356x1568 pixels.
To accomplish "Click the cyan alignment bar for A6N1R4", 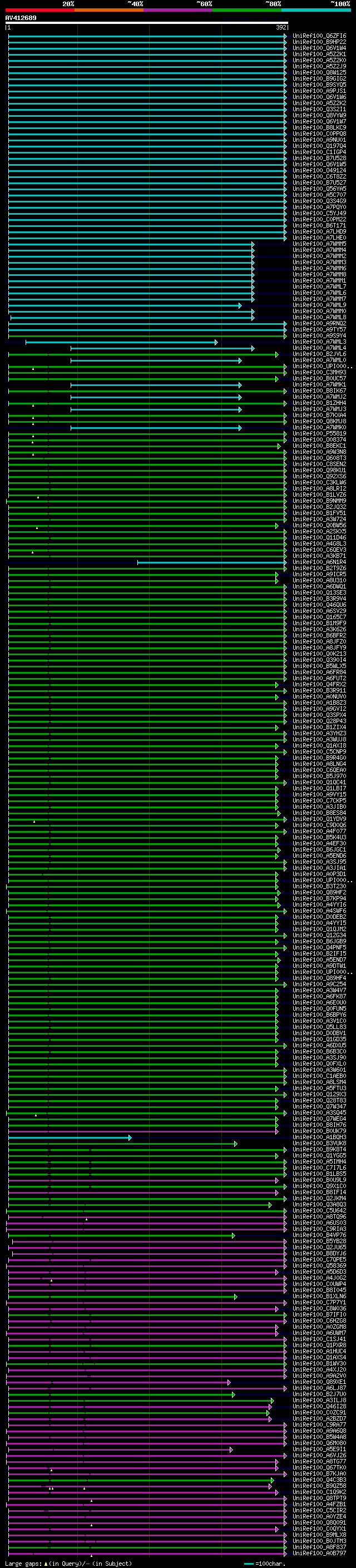I will click(212, 562).
